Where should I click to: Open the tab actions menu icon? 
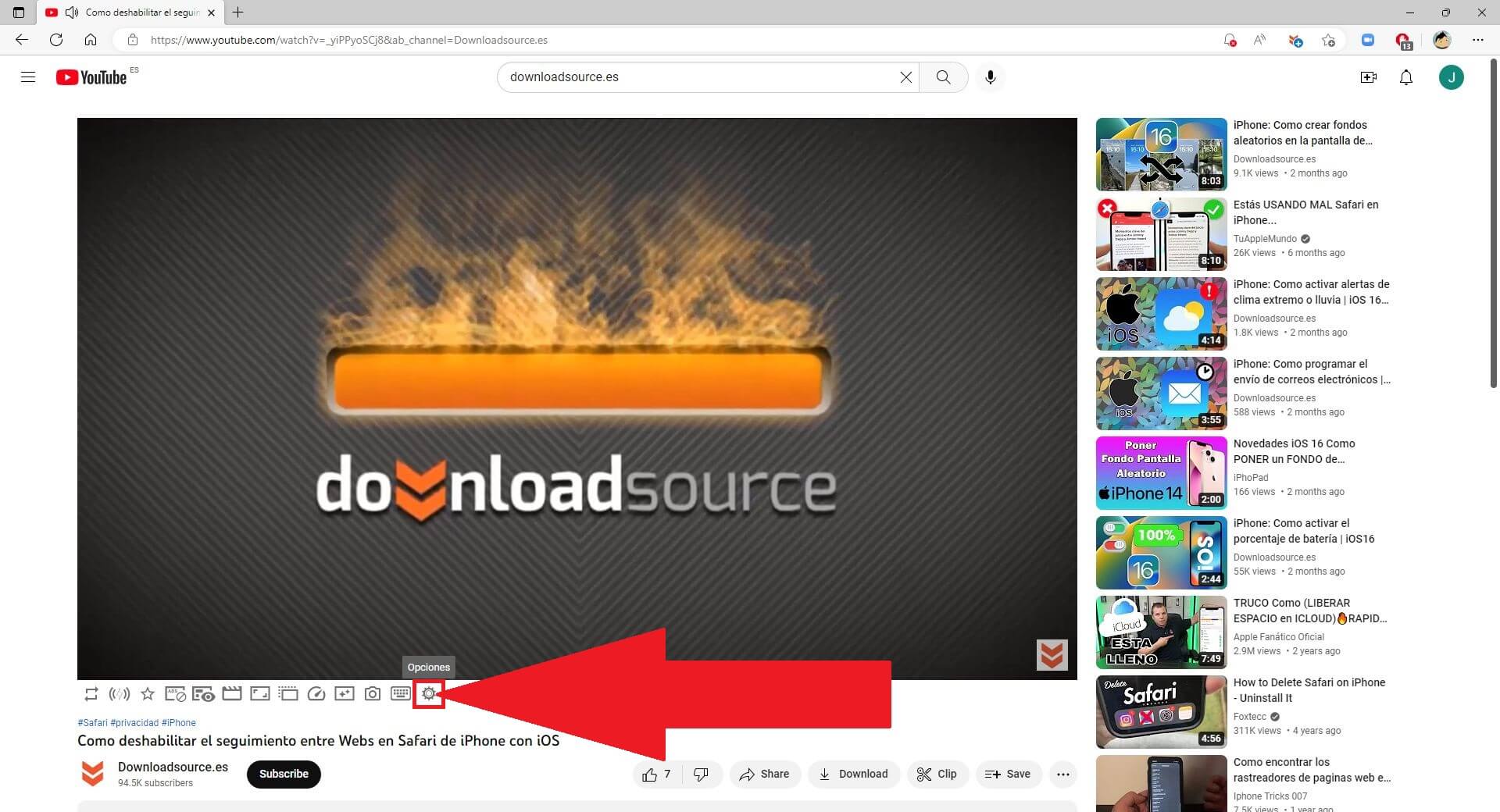[19, 12]
